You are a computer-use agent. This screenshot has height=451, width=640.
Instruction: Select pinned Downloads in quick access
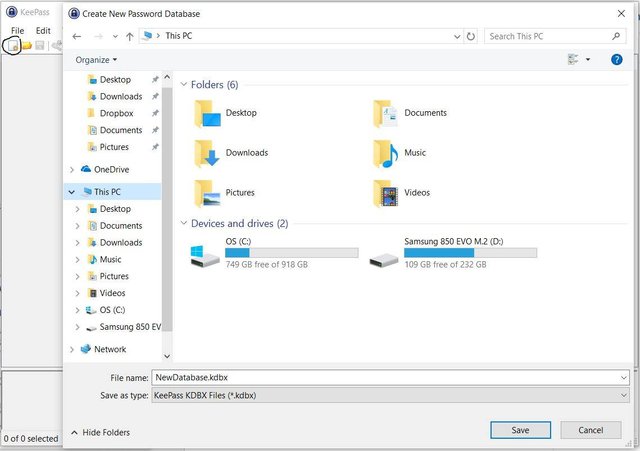[x=121, y=97]
